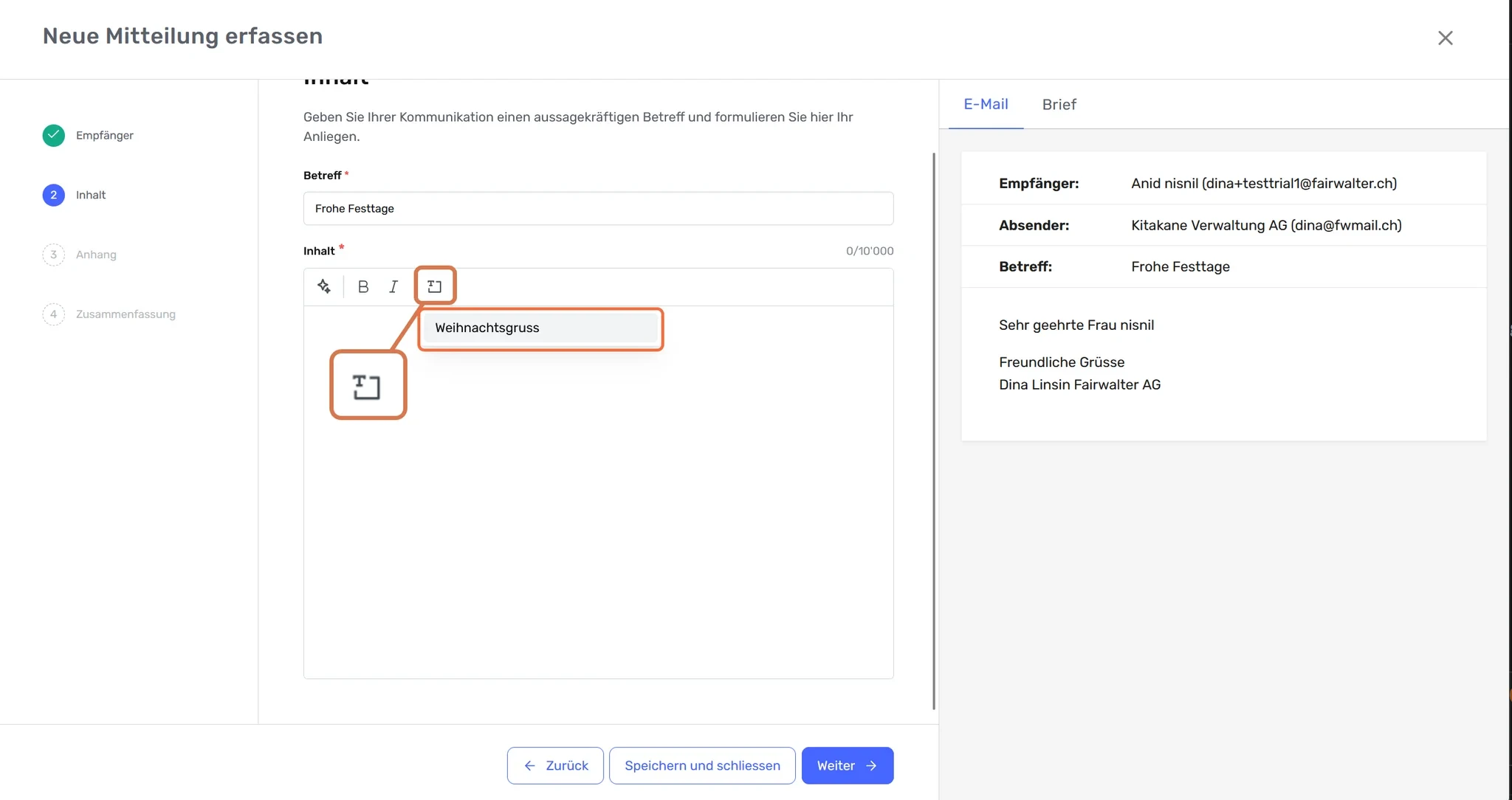Image resolution: width=1512 pixels, height=800 pixels.
Task: Toggle bold formatting in the editor
Action: [x=363, y=286]
